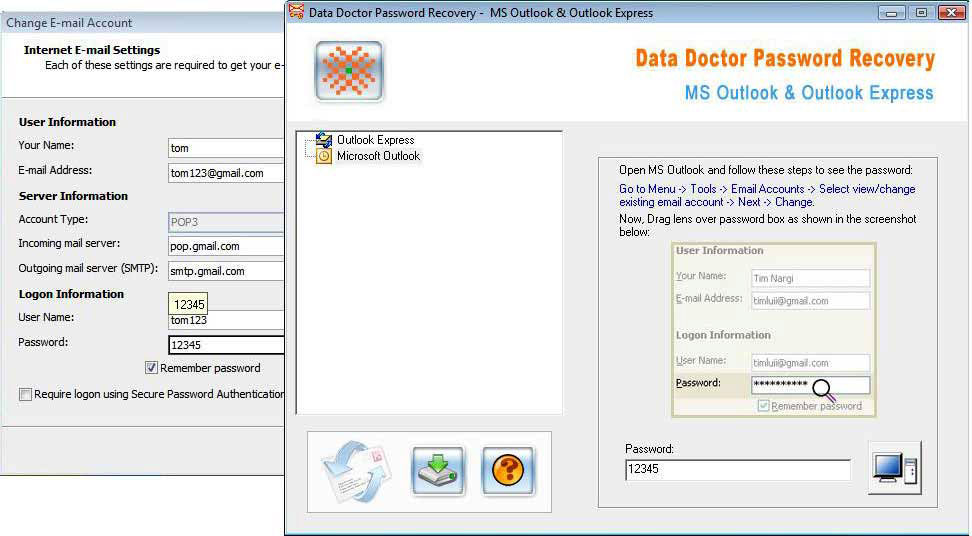Click the E-mail Address field tom123@gmail.com
Viewport: 972px width, 536px height.
coord(226,173)
